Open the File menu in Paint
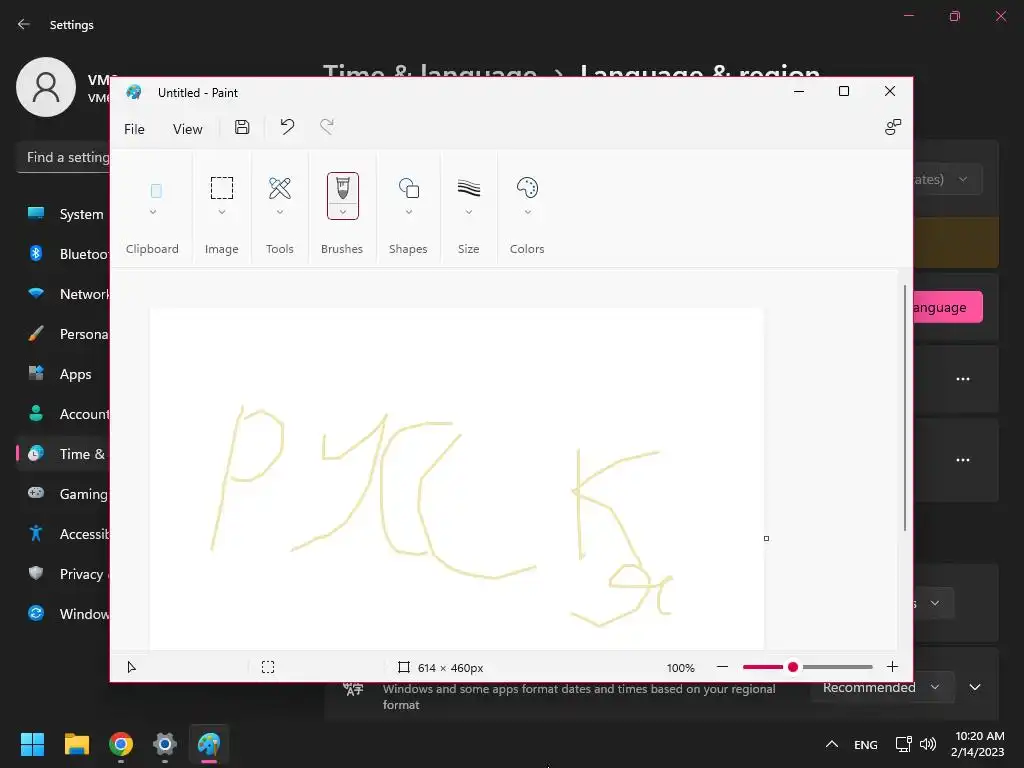This screenshot has height=768, width=1024. [135, 129]
